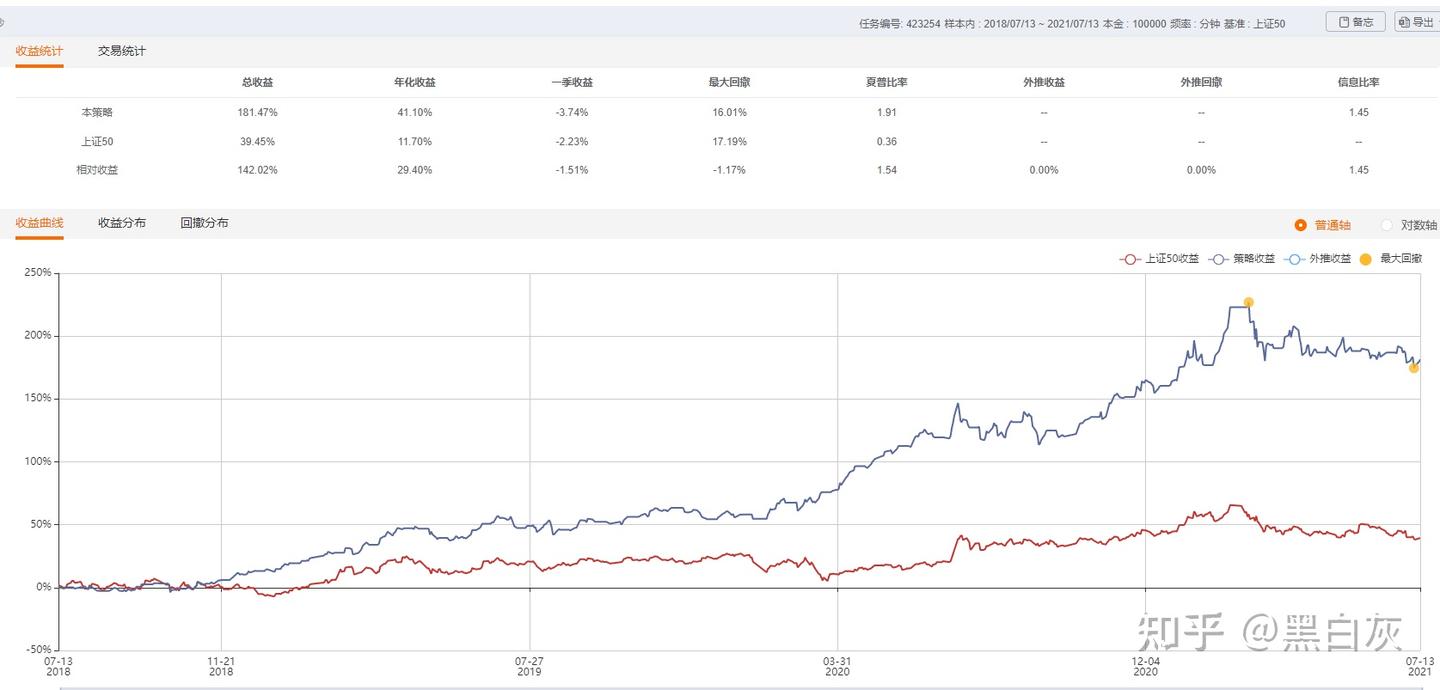Click the drawdown peak marker on the strategy curve
The image size is (1440, 690).
pos(1248,302)
